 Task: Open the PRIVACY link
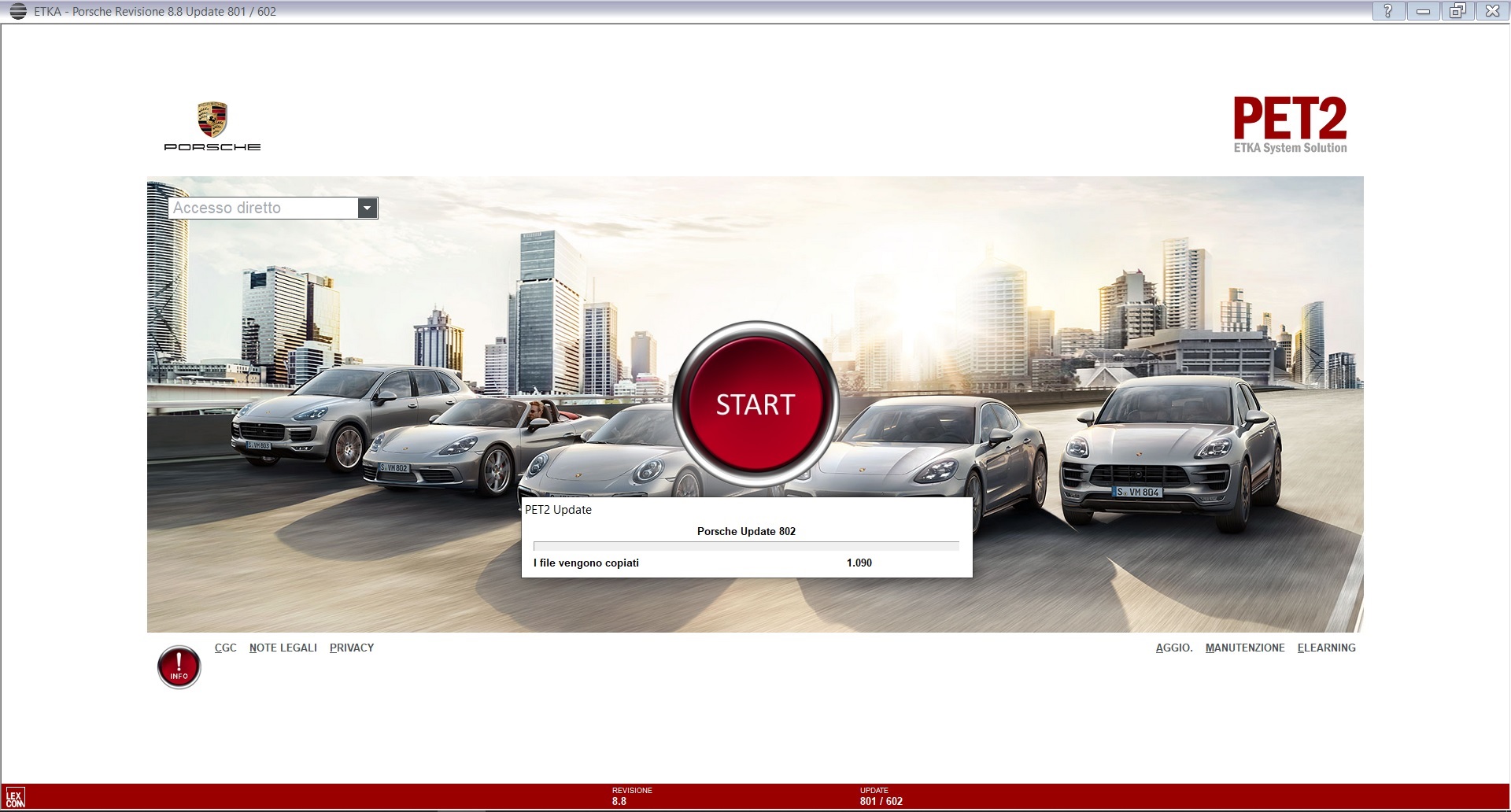click(x=352, y=648)
